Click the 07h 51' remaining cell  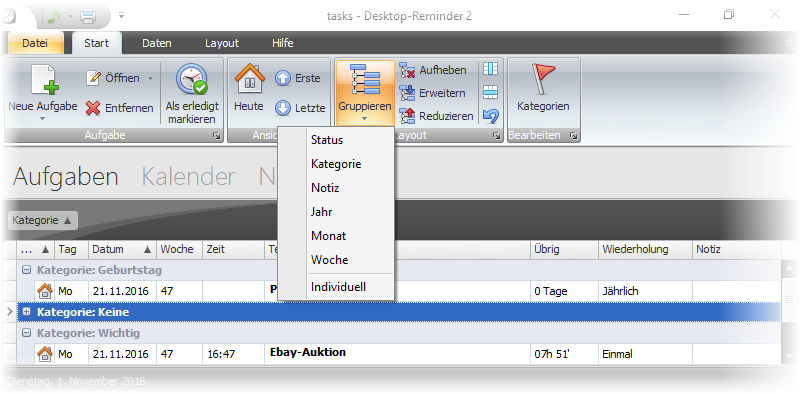(564, 354)
